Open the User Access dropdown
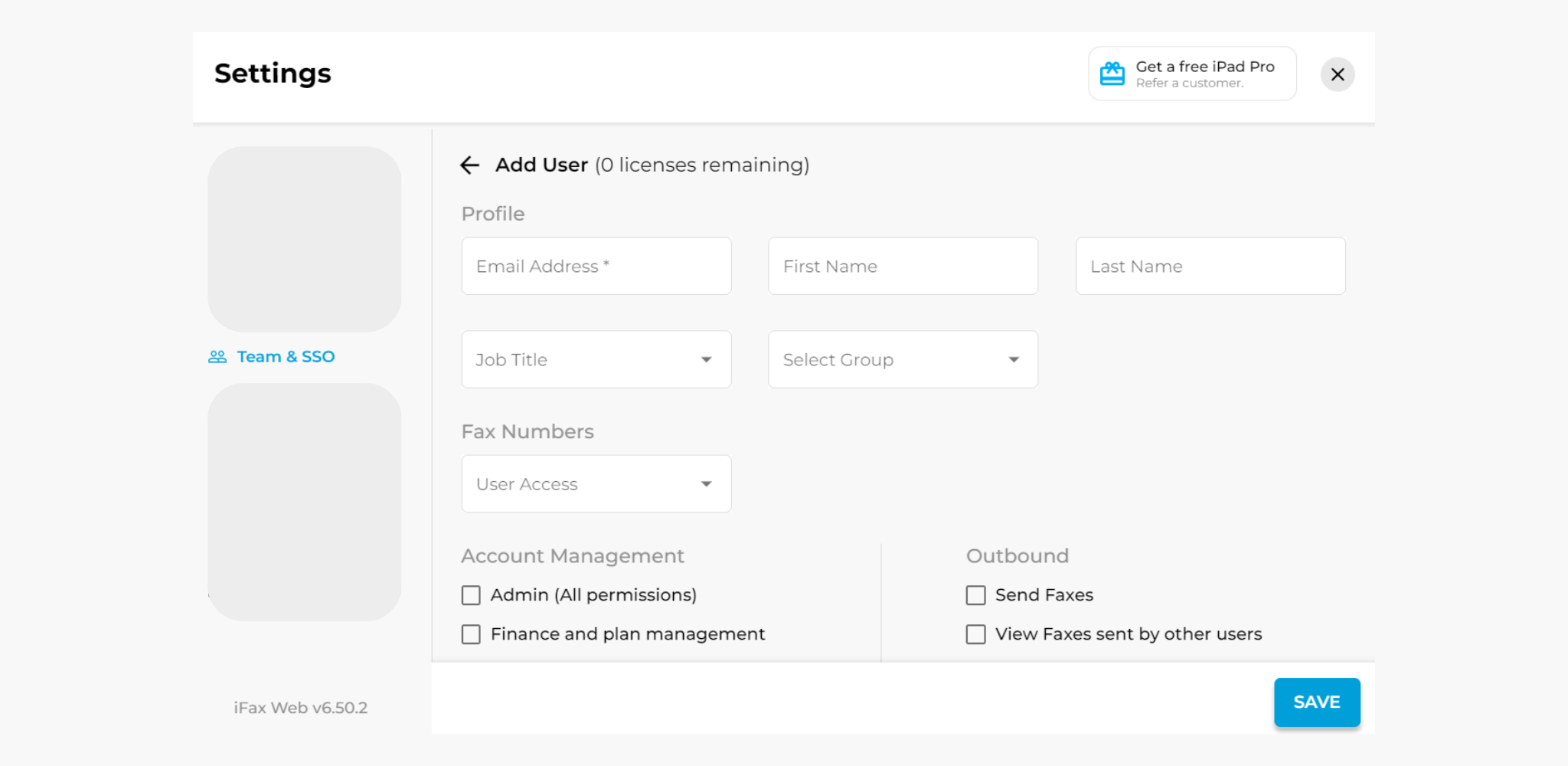The height and width of the screenshot is (766, 1568). click(596, 484)
